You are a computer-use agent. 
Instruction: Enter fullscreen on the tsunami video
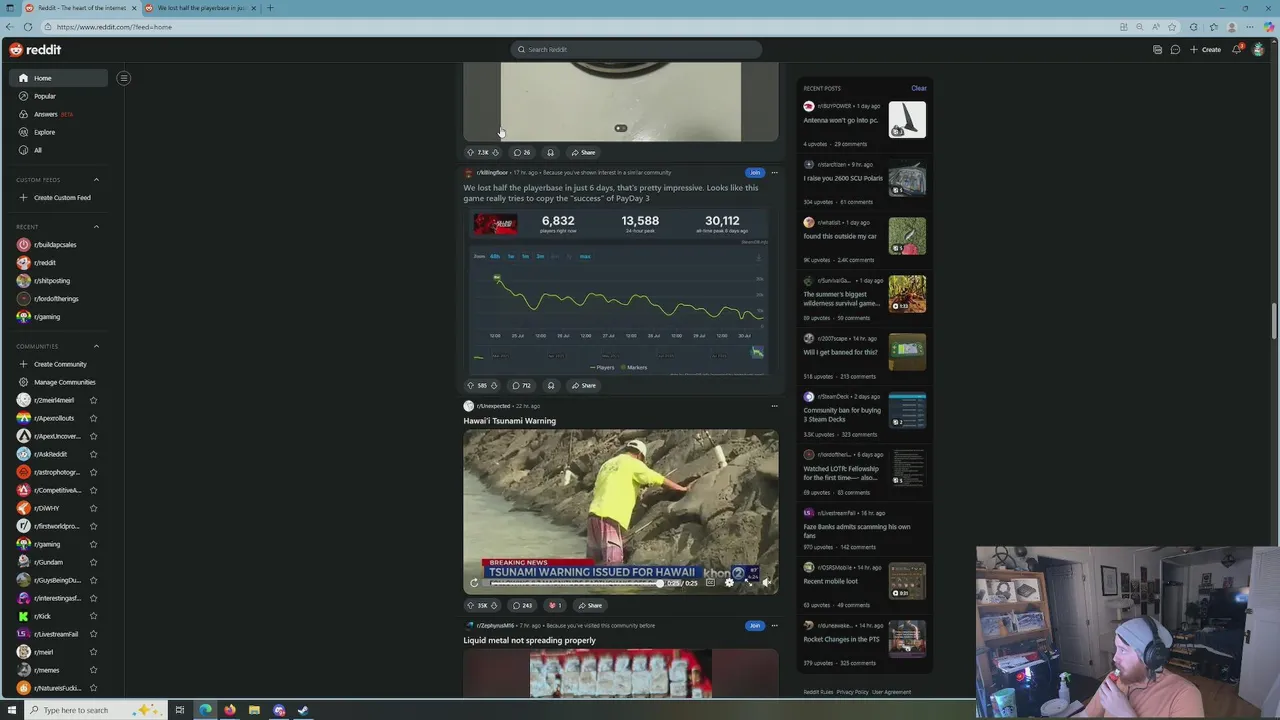pyautogui.click(x=748, y=583)
